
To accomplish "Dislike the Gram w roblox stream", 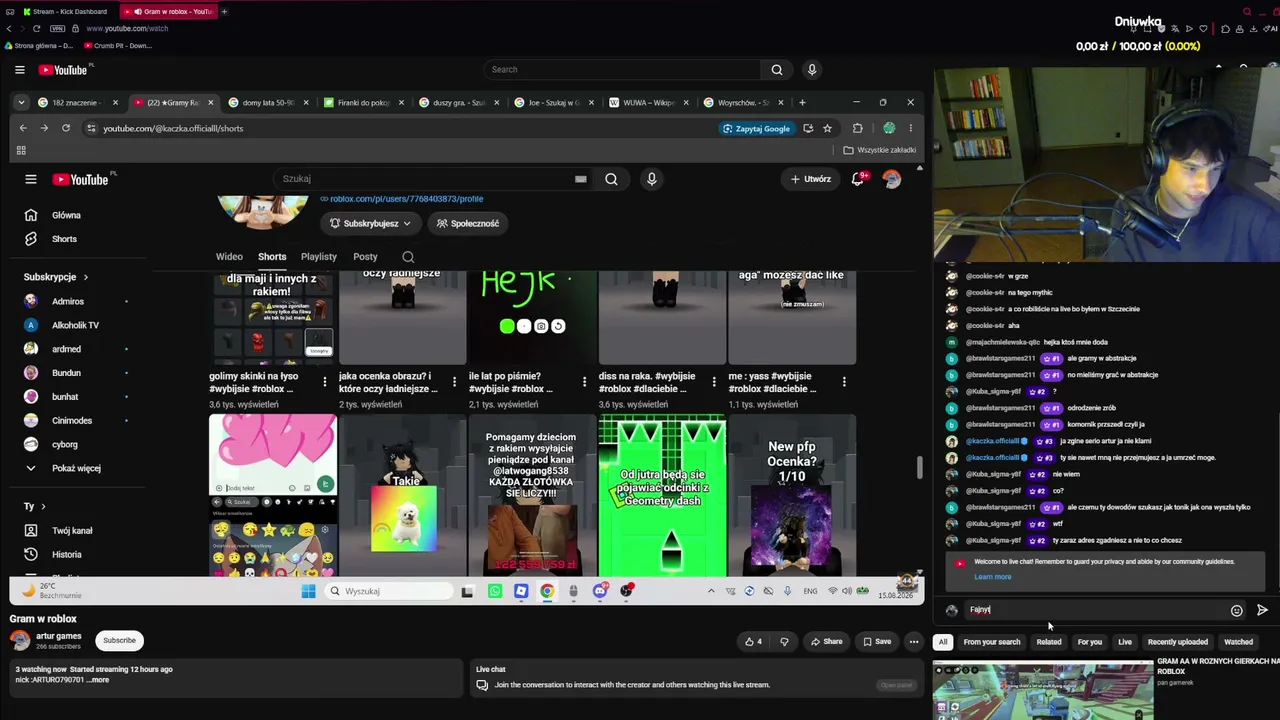I will click(x=784, y=642).
